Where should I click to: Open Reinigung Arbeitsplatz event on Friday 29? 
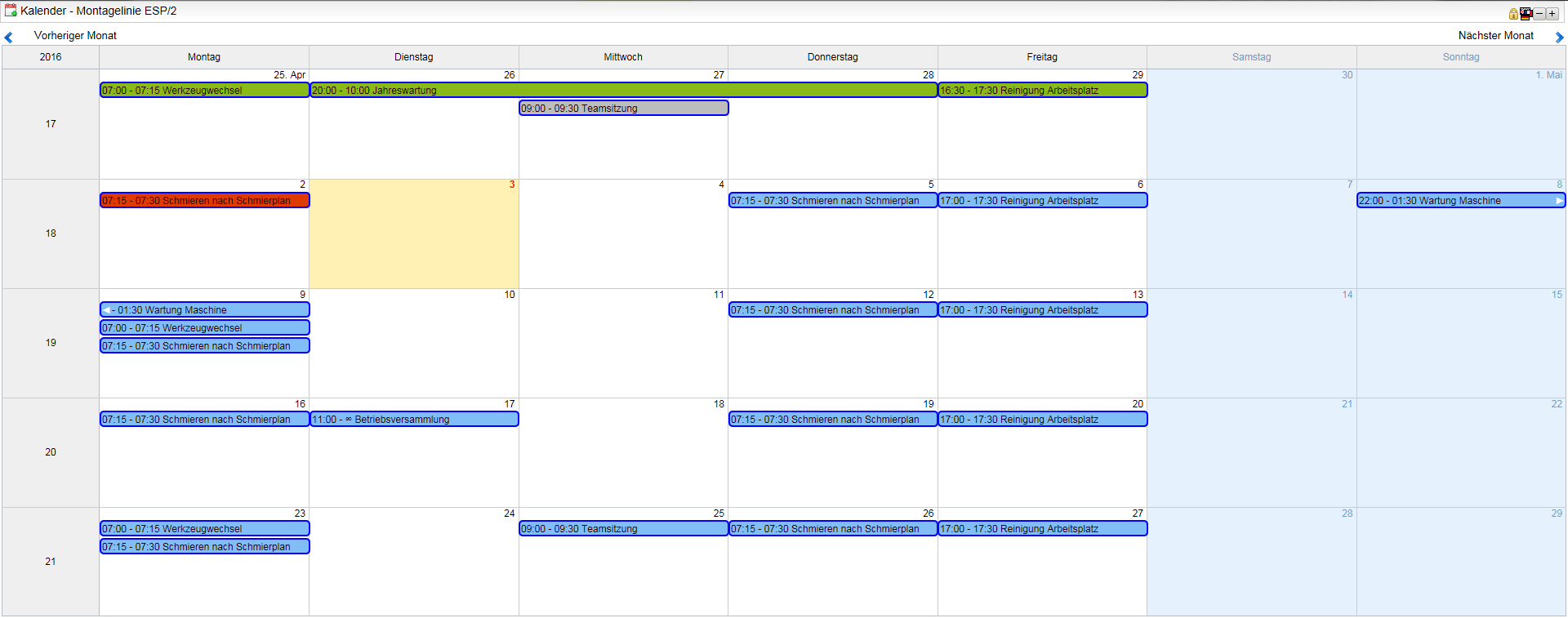(x=1043, y=91)
